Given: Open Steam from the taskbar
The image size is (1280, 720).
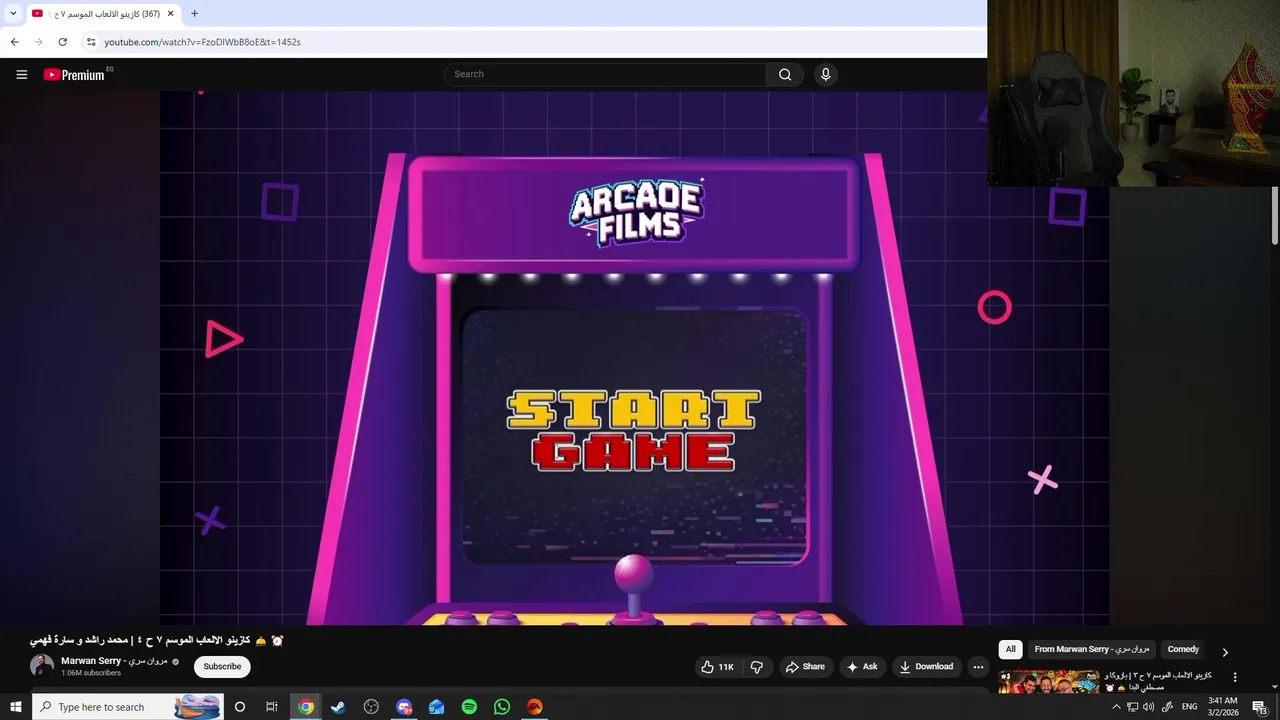Looking at the screenshot, I should (x=338, y=707).
